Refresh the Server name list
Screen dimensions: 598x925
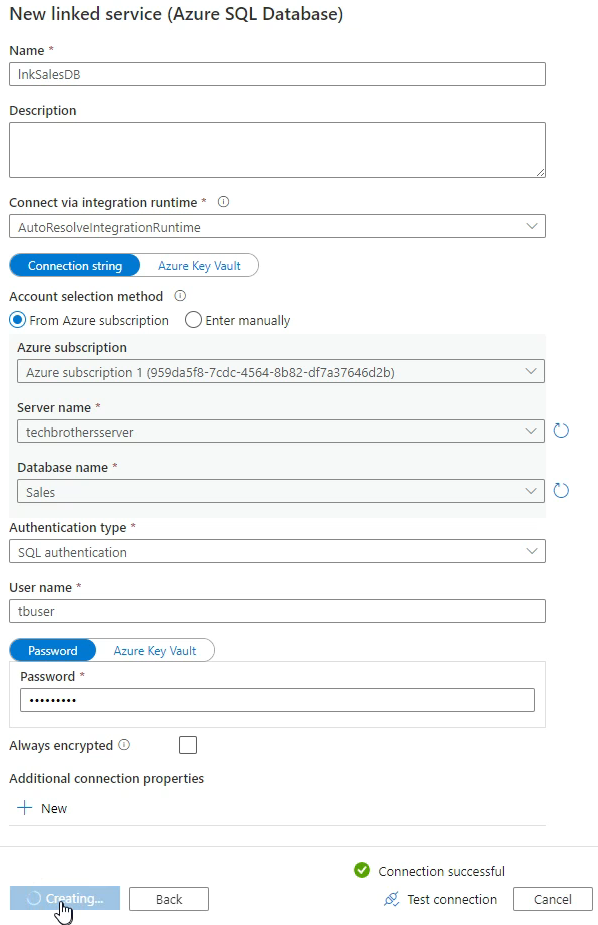561,430
